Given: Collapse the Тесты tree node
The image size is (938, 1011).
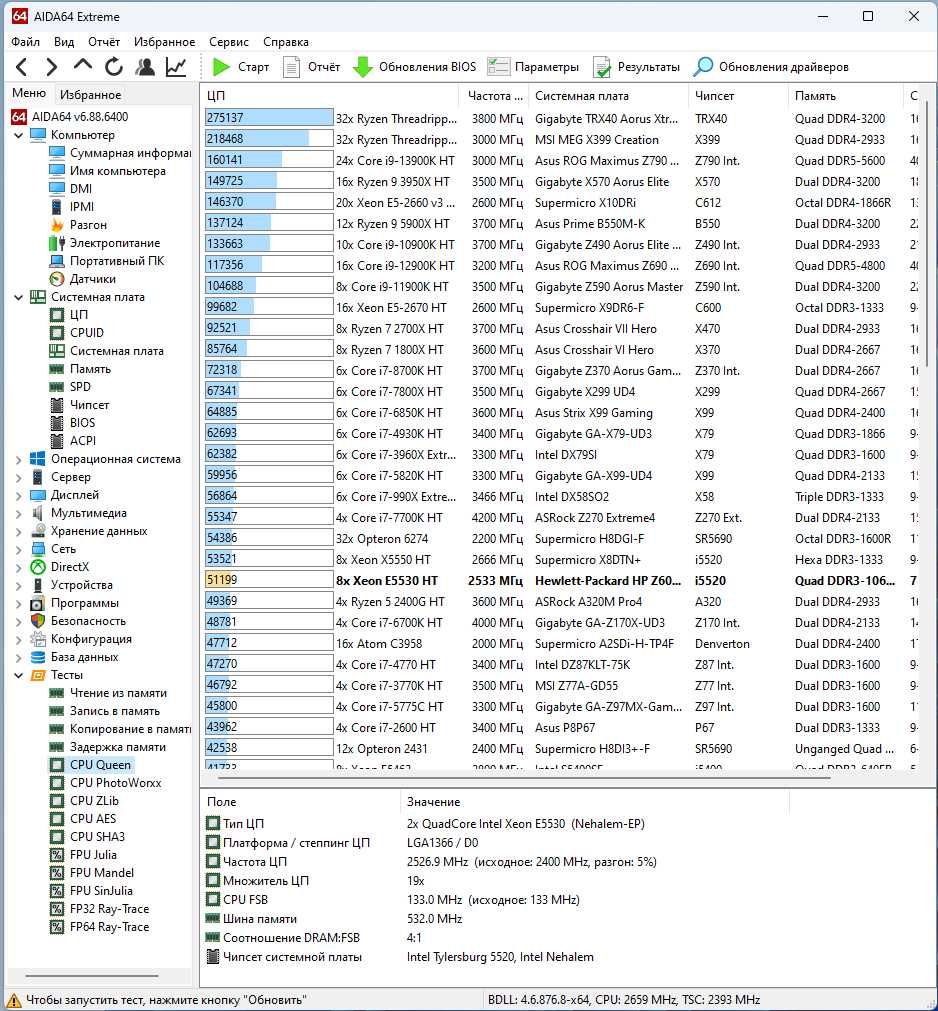Looking at the screenshot, I should [x=18, y=676].
